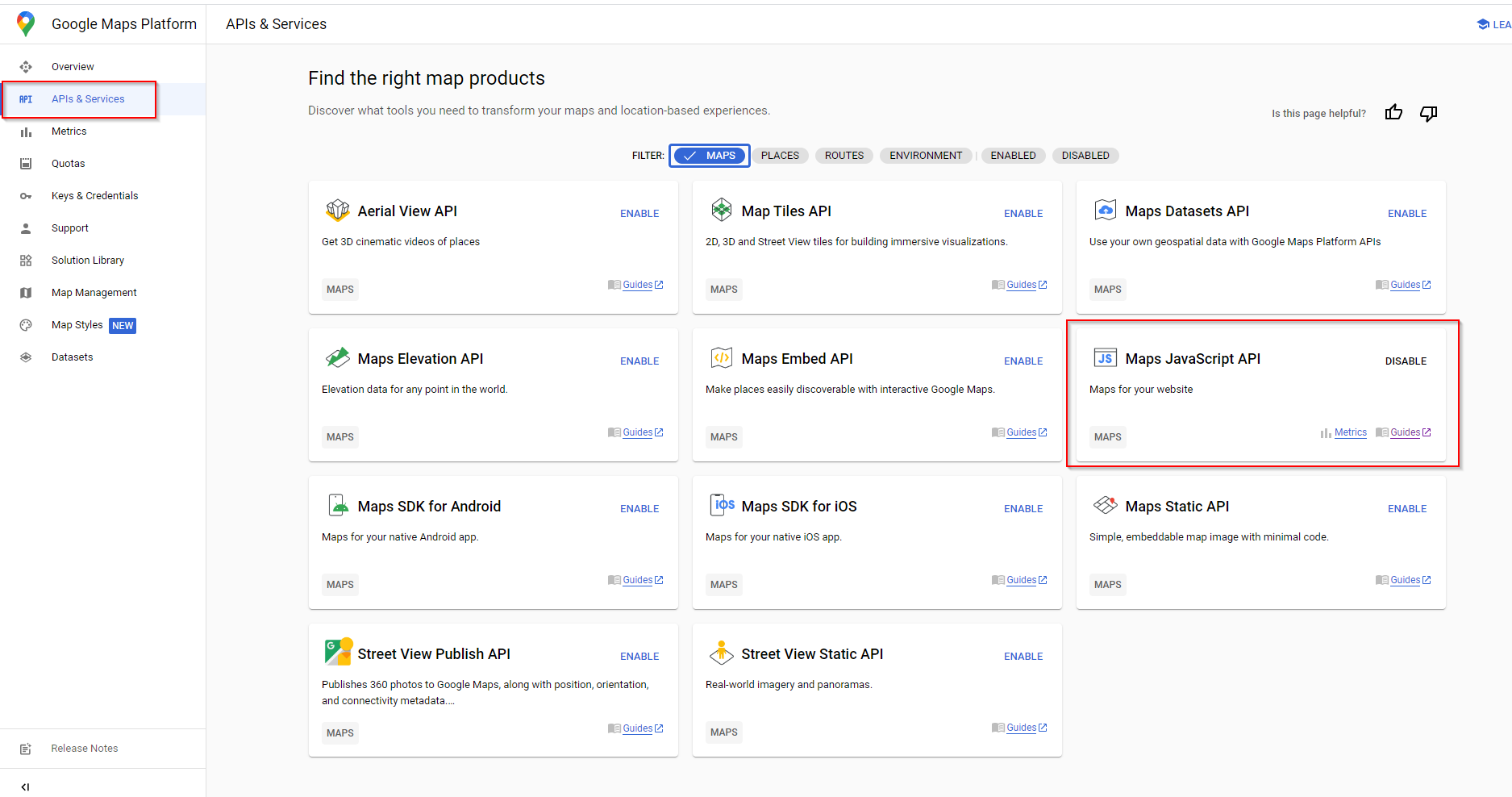Click the Maps SDK for Android icon

point(337,505)
